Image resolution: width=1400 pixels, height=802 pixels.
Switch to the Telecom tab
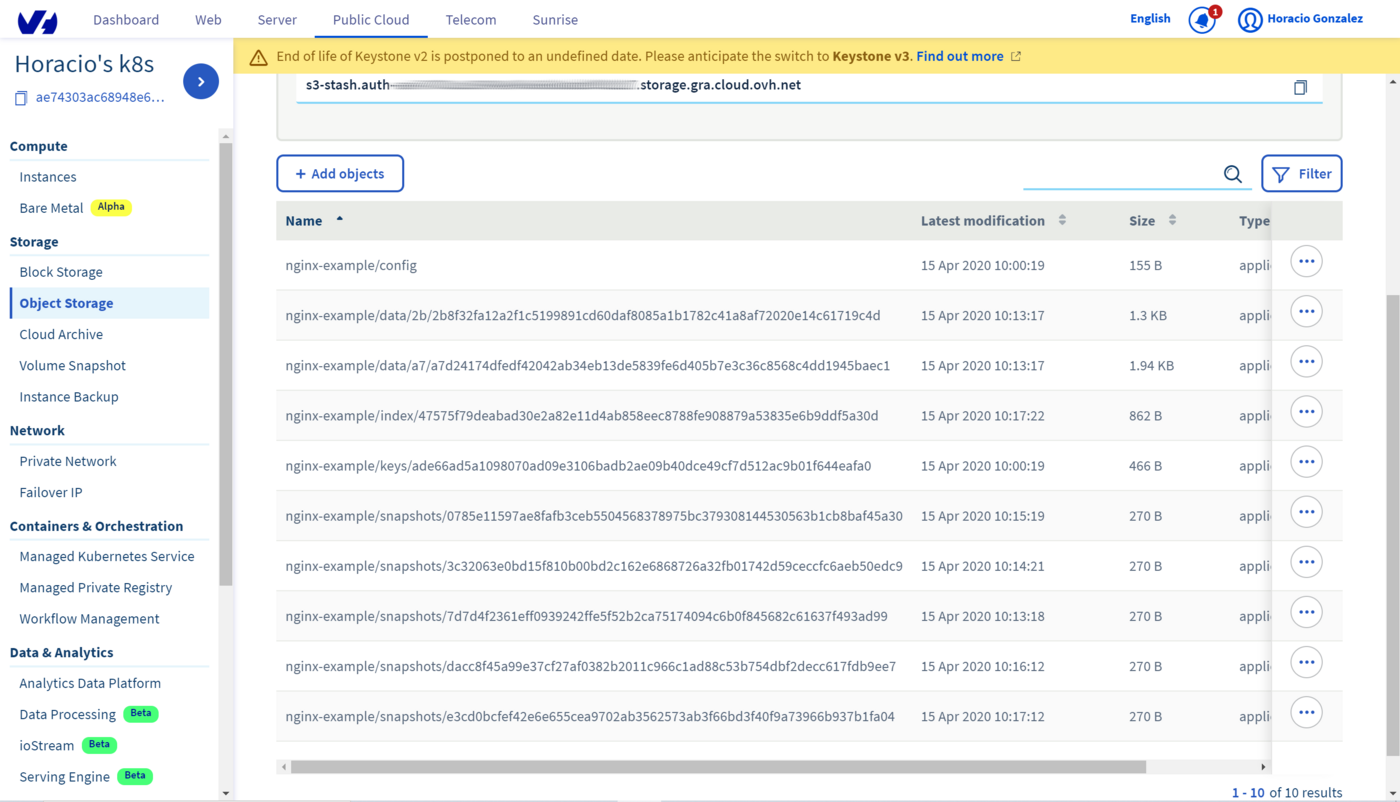coord(470,19)
